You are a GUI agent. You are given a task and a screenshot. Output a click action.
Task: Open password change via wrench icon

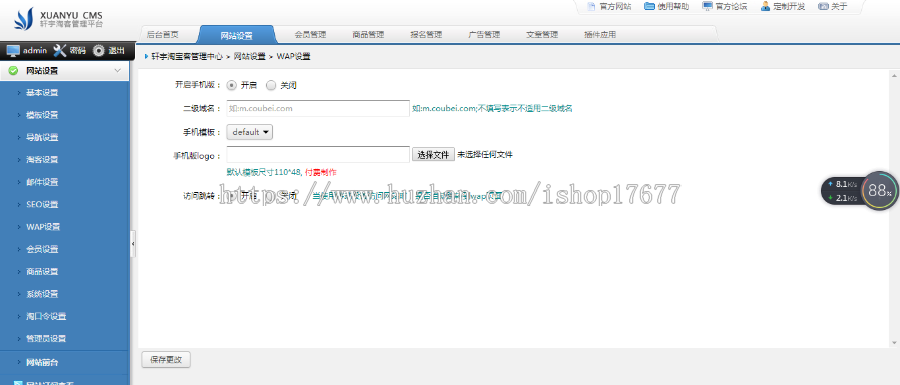coord(60,50)
